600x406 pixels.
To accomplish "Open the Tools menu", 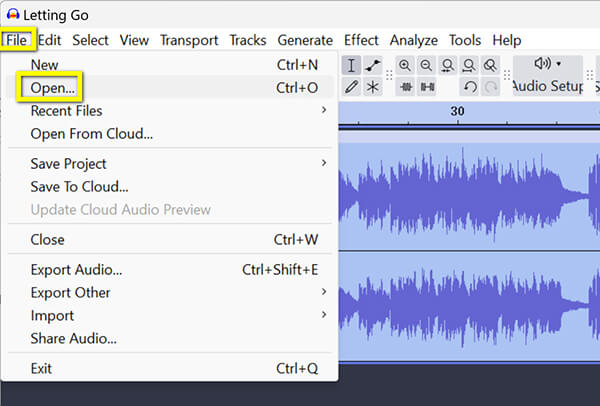I will [x=465, y=40].
